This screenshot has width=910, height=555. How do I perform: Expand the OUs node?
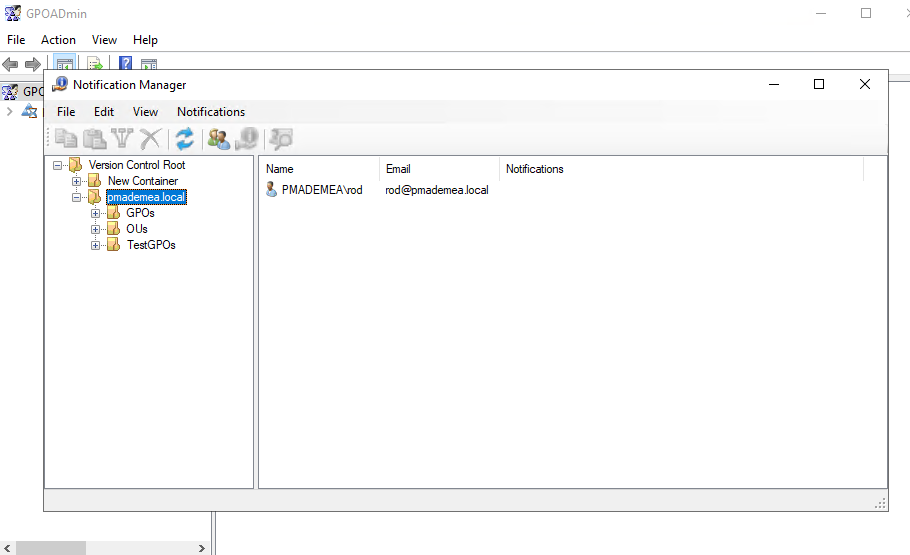[95, 229]
